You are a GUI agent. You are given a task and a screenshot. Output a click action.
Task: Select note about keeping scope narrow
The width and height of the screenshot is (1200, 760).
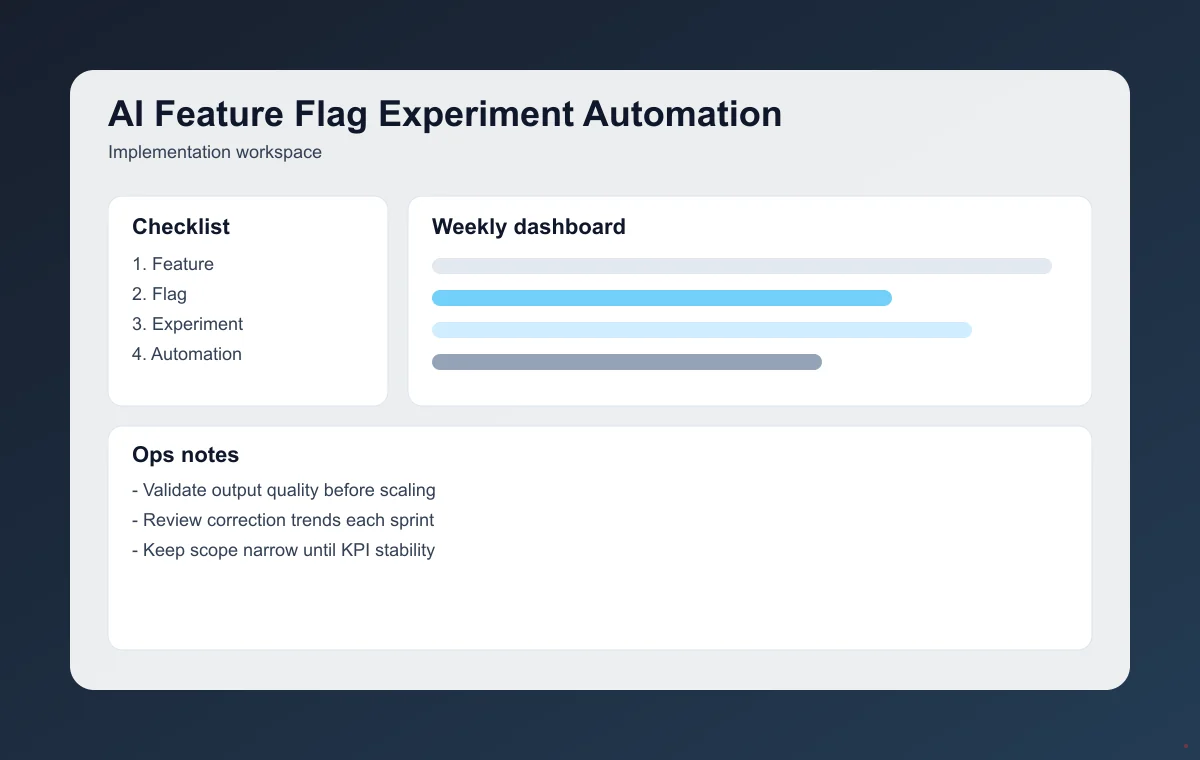click(284, 550)
